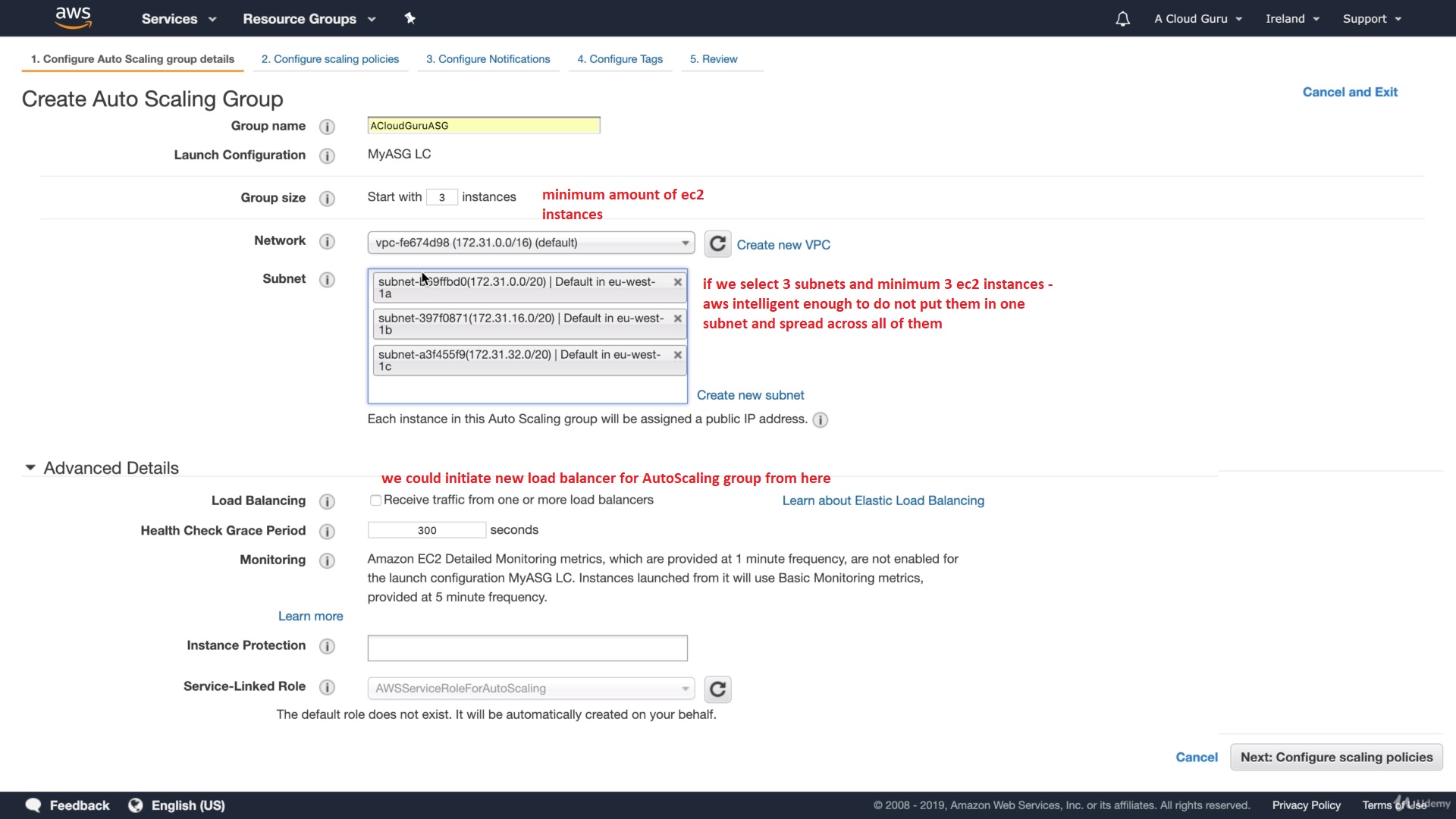Open the Services menu

[x=178, y=19]
